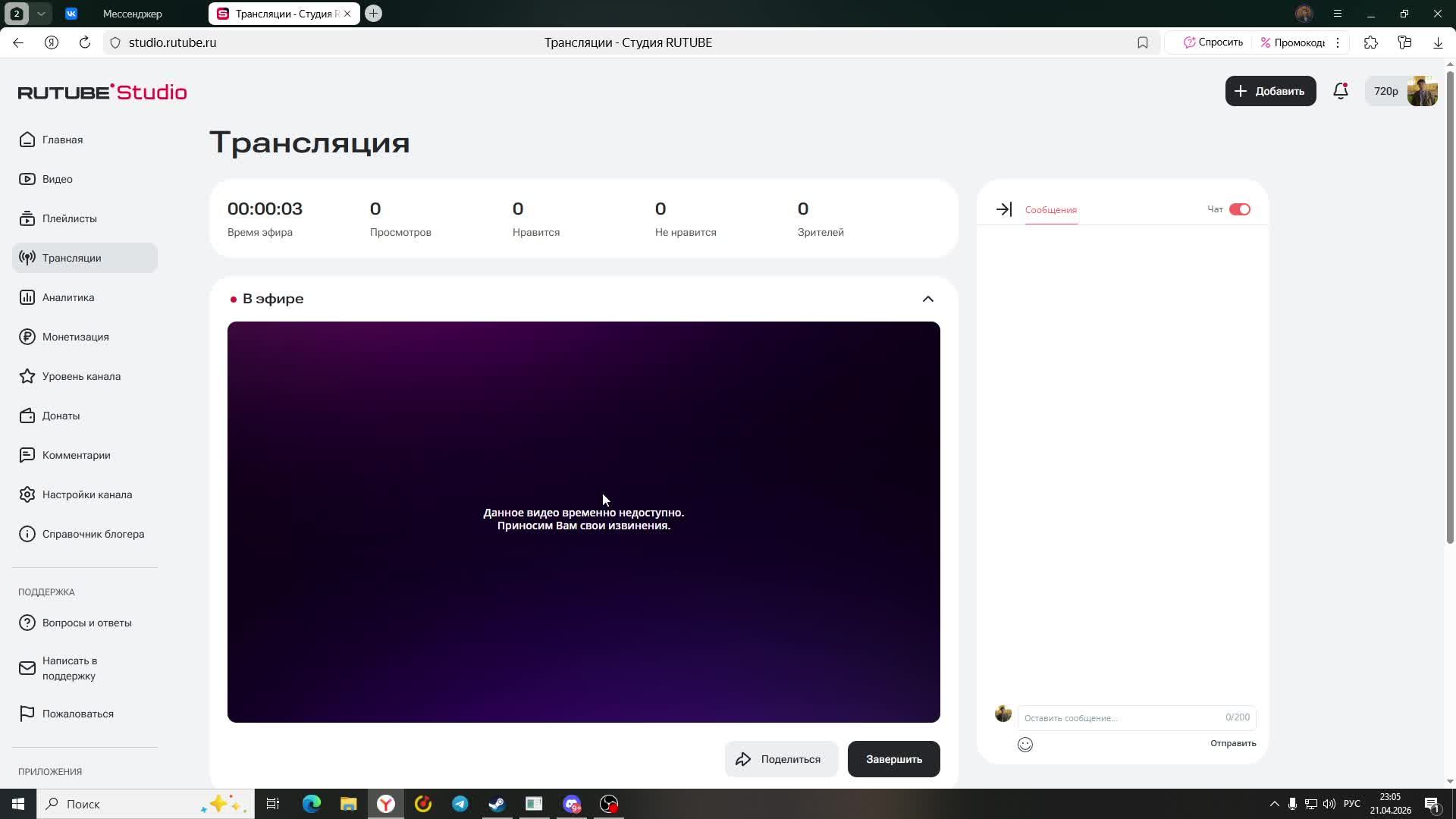This screenshot has height=819, width=1456.
Task: Click the Завершить button
Action: click(x=893, y=759)
